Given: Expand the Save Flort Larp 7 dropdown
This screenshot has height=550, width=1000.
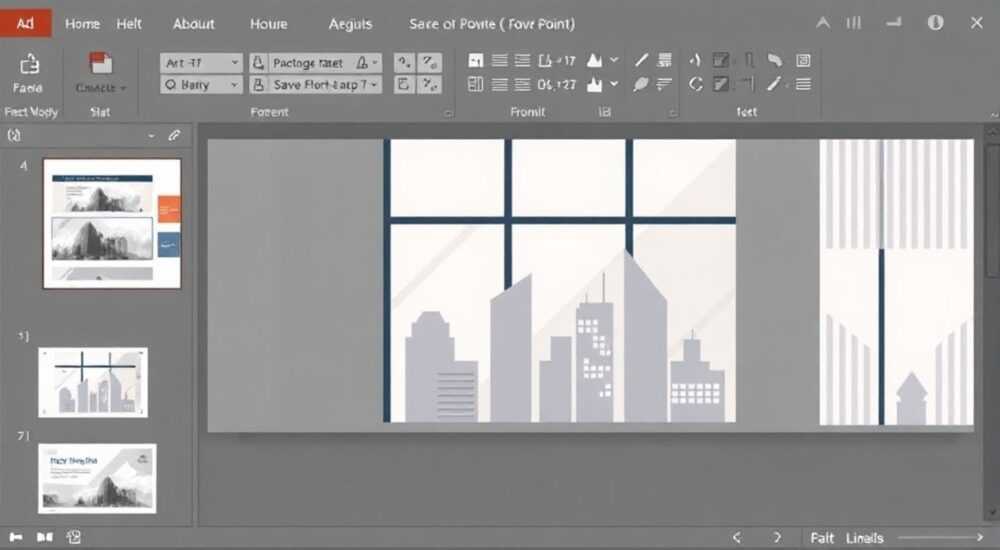Looking at the screenshot, I should click(375, 84).
